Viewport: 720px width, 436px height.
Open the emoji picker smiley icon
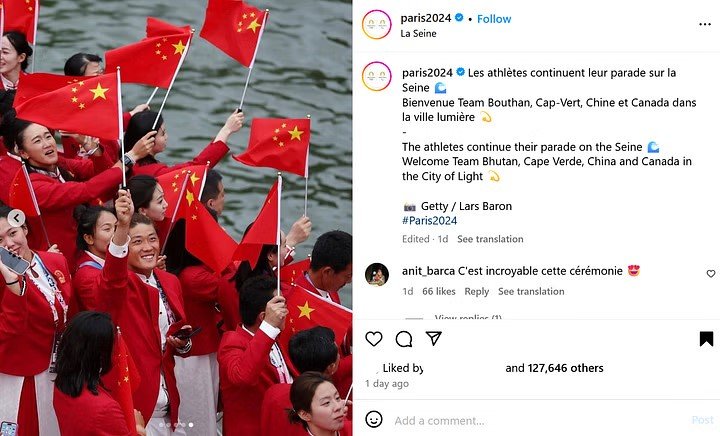tap(374, 419)
